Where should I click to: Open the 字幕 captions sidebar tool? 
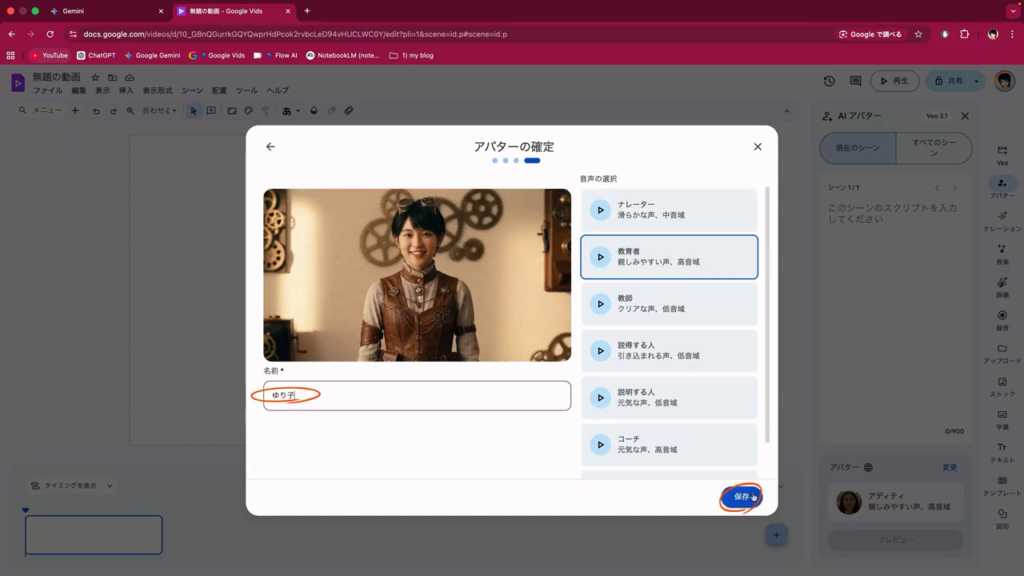1002,420
